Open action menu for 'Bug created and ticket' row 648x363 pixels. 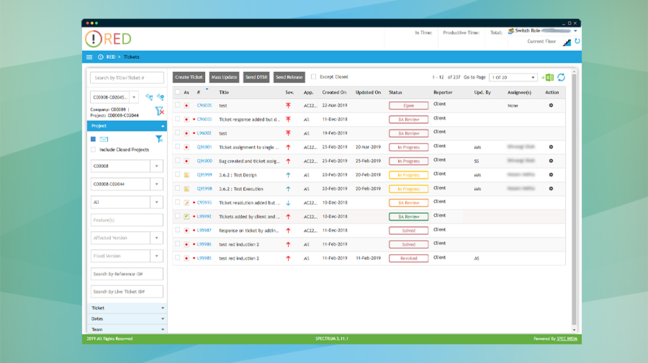click(551, 161)
